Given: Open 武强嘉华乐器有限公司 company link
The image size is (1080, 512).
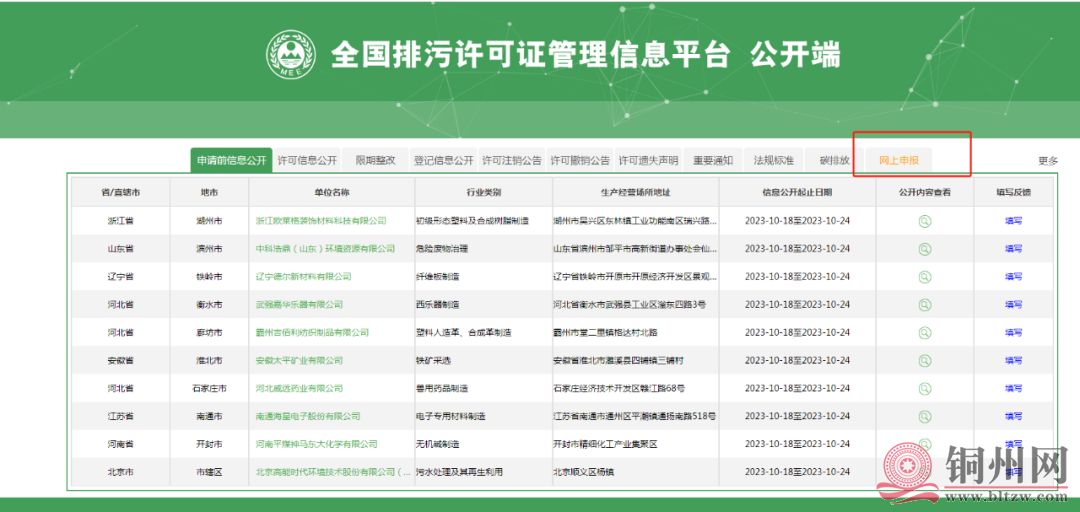Looking at the screenshot, I should [x=299, y=305].
